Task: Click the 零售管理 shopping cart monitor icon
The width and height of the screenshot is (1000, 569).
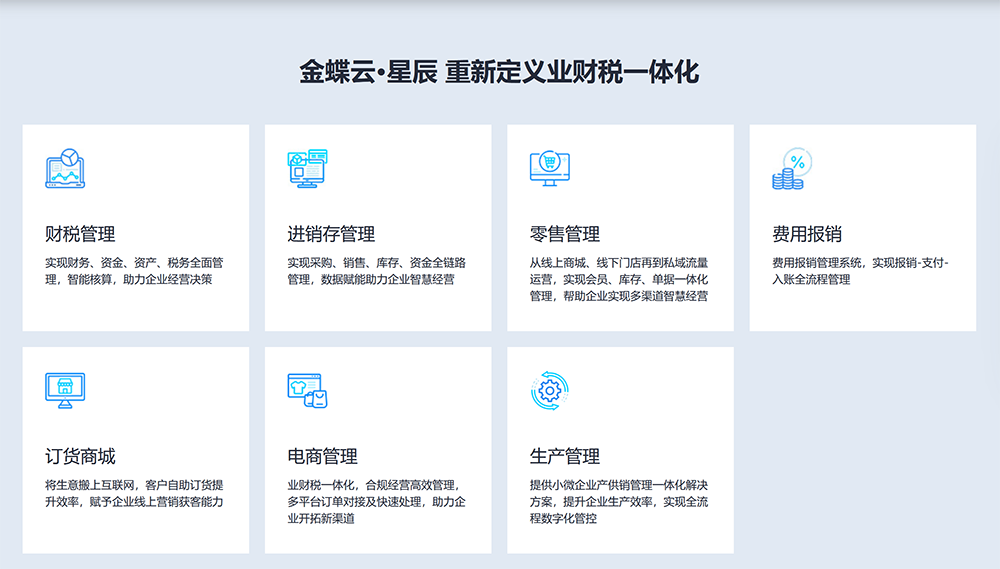Action: coord(550,168)
